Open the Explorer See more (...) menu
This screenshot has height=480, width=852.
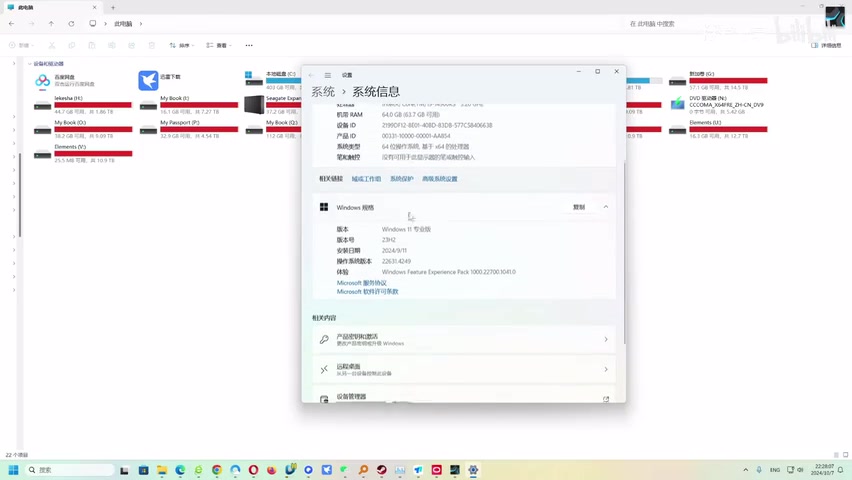click(249, 46)
